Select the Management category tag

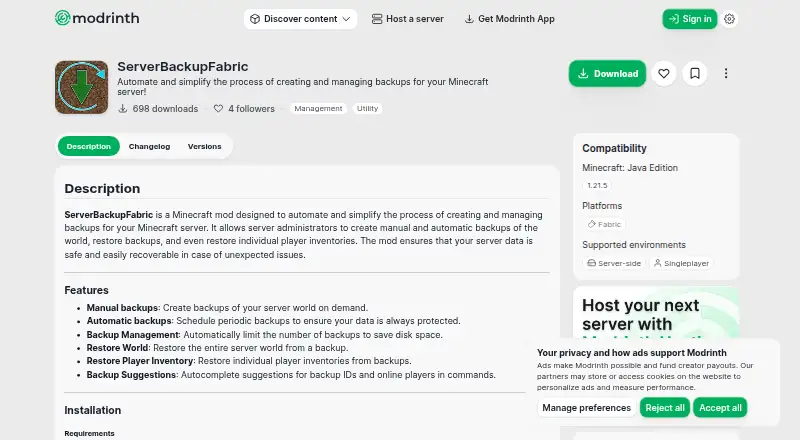[318, 108]
